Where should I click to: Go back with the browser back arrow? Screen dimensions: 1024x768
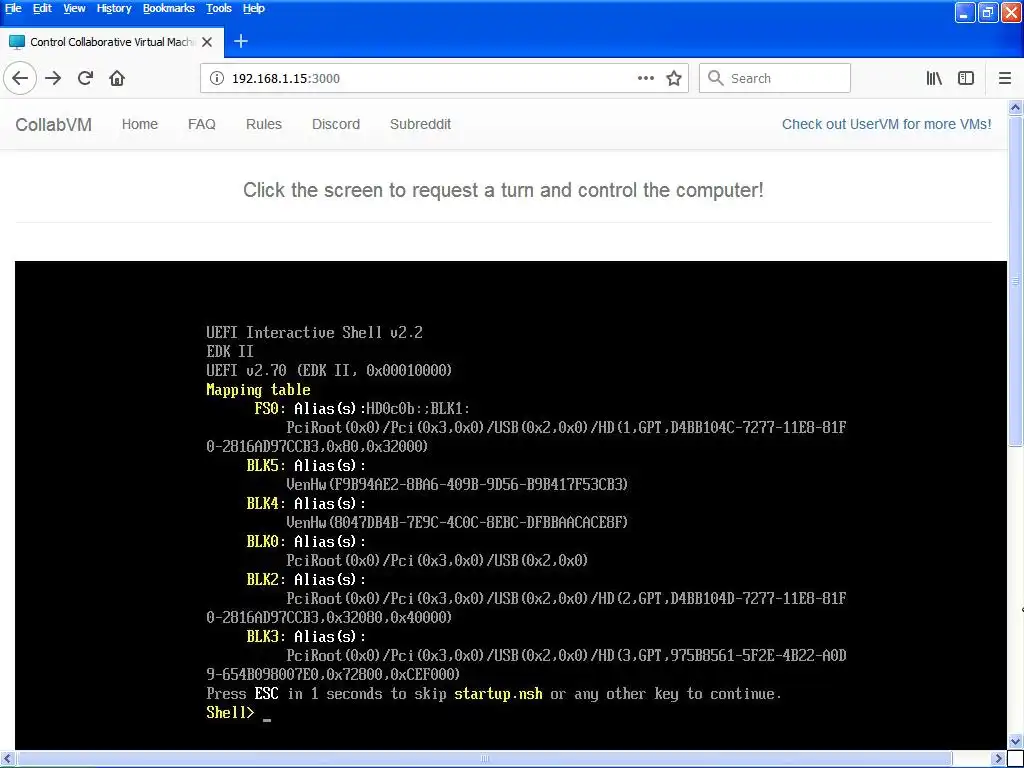pyautogui.click(x=20, y=78)
